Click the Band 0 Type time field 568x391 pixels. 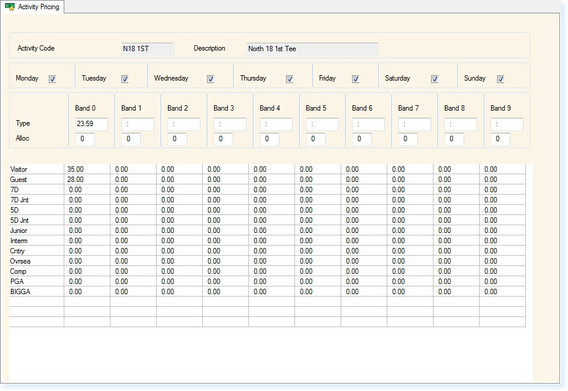pyautogui.click(x=91, y=124)
